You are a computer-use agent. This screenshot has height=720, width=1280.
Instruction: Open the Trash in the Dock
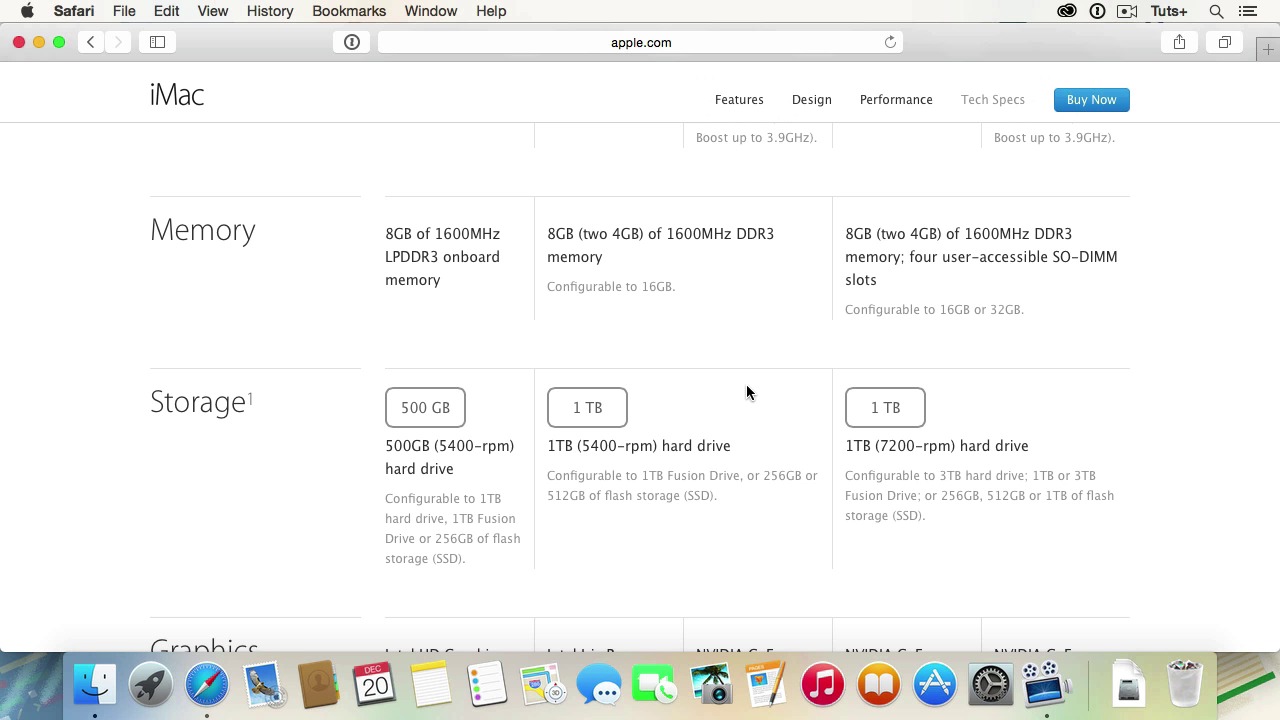point(1185,685)
